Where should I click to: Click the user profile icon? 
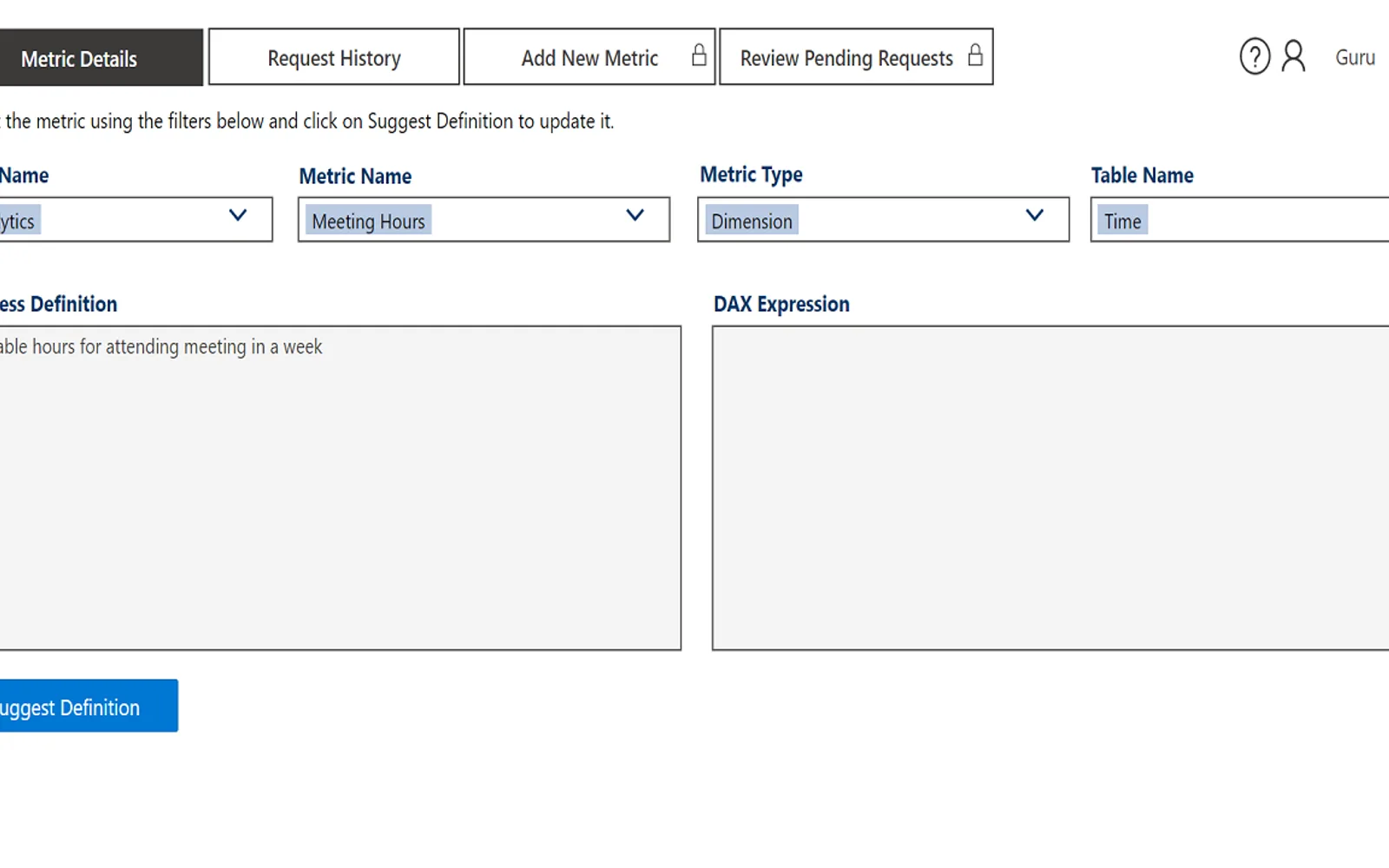click(1294, 56)
